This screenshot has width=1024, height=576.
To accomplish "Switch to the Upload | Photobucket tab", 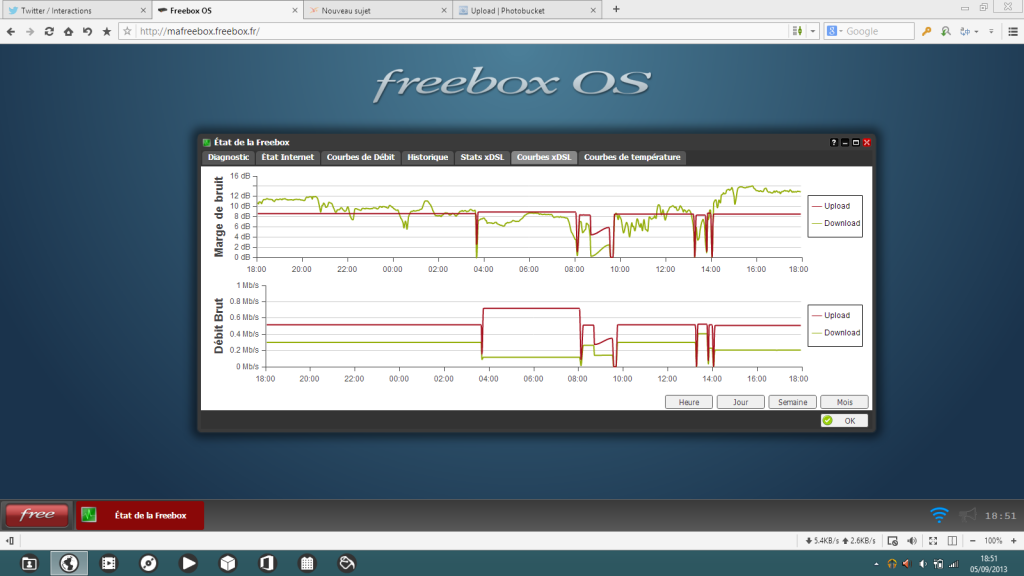I will (x=528, y=10).
